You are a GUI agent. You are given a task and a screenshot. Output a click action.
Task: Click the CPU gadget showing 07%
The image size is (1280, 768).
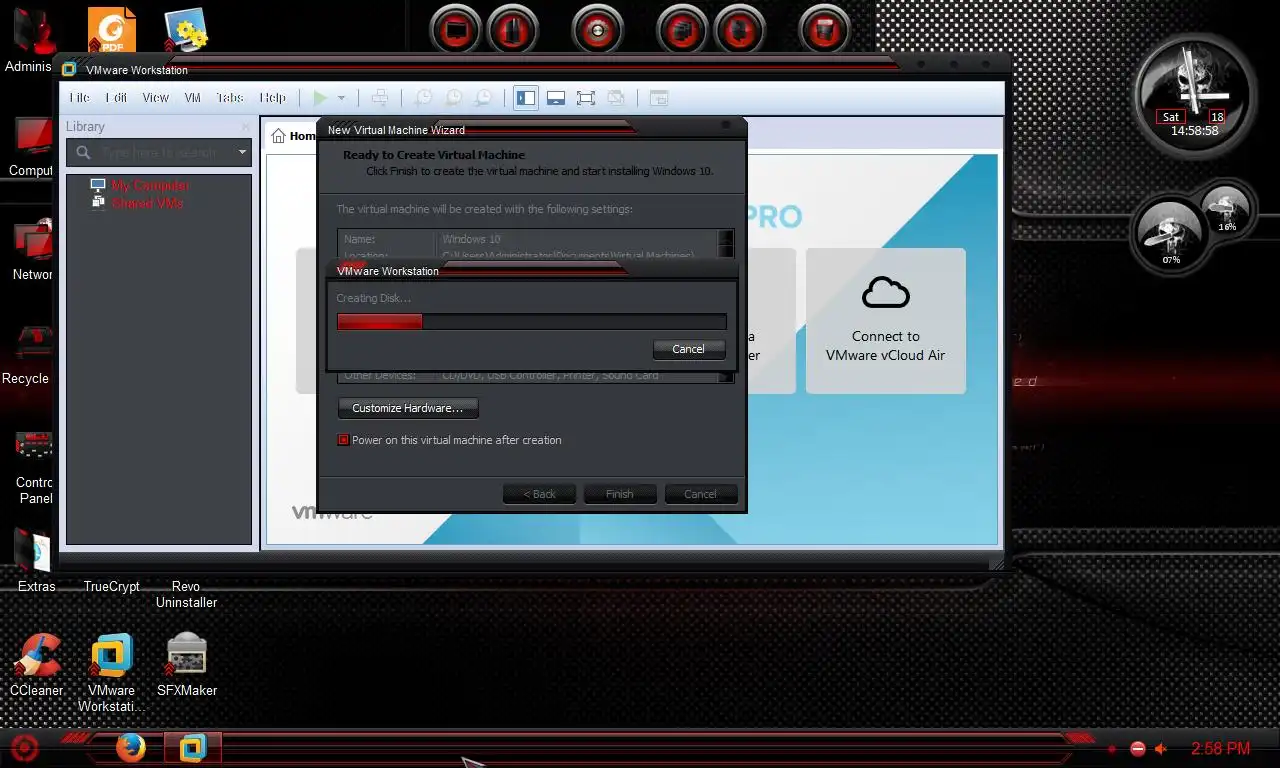point(1171,235)
